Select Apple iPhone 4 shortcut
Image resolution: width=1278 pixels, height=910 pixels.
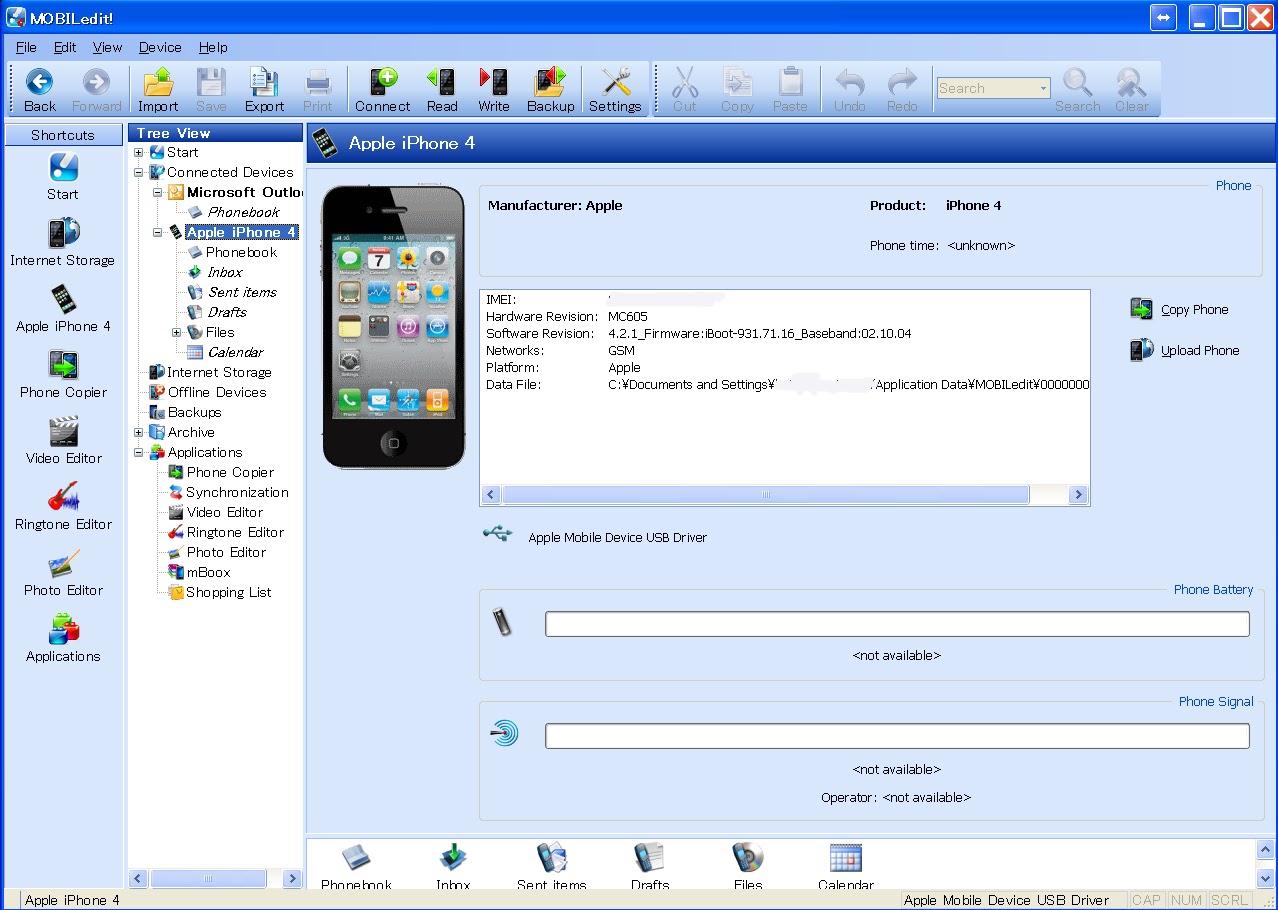(63, 308)
